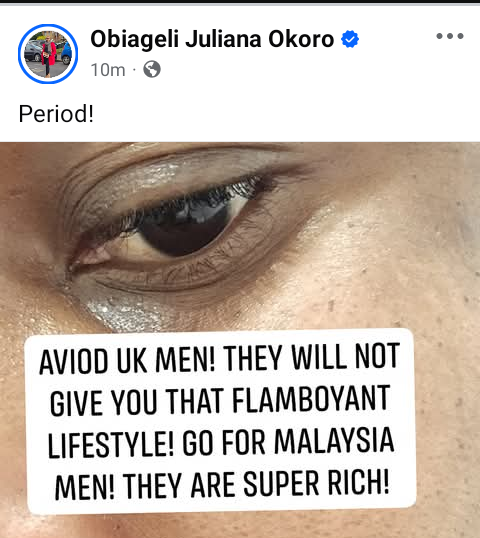Viewport: 480px width, 538px height.
Task: Click "GIVE YOU THAT" text on sticker
Action: pyautogui.click(x=137, y=402)
